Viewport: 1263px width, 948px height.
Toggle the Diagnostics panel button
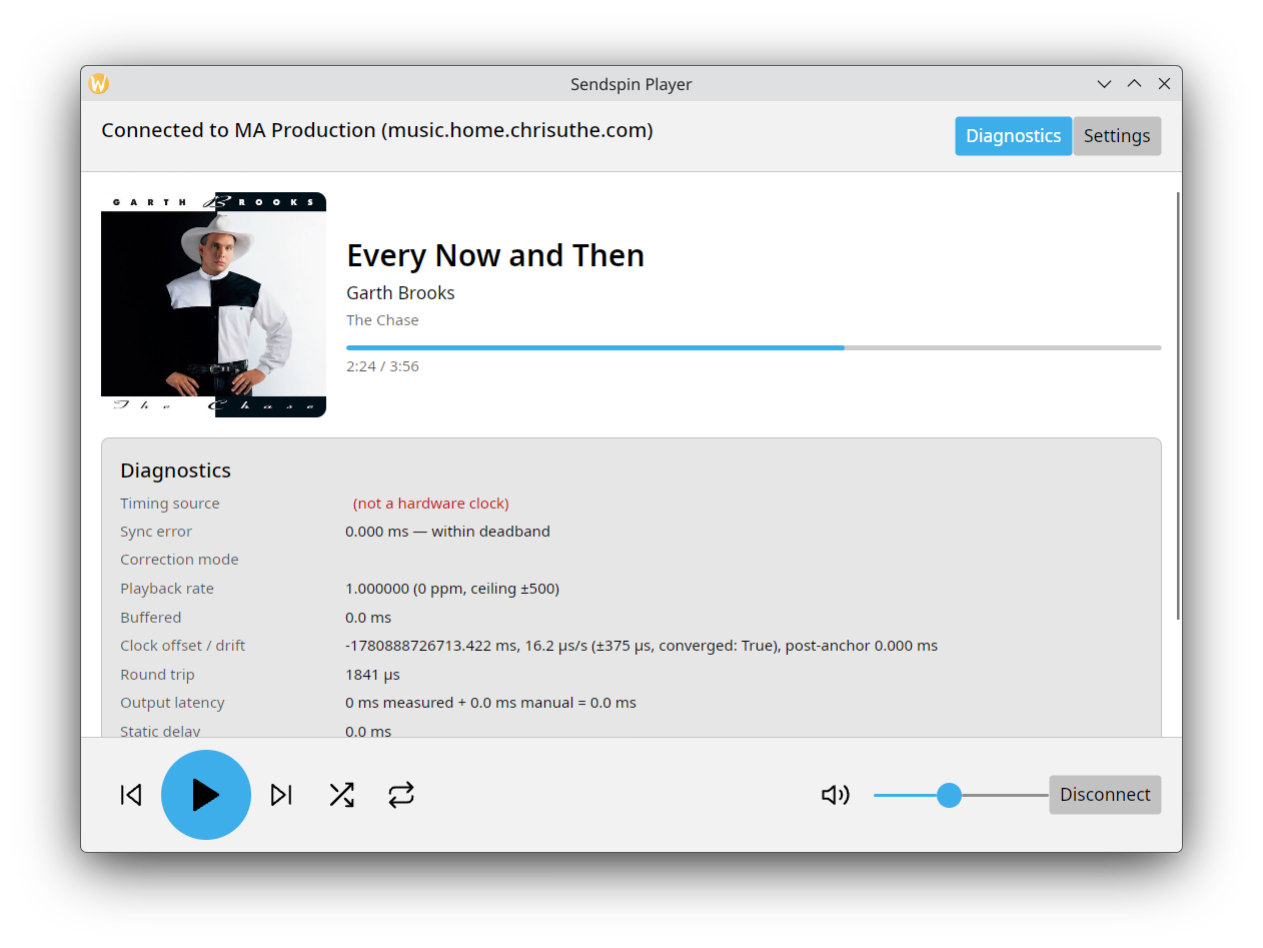click(1013, 136)
